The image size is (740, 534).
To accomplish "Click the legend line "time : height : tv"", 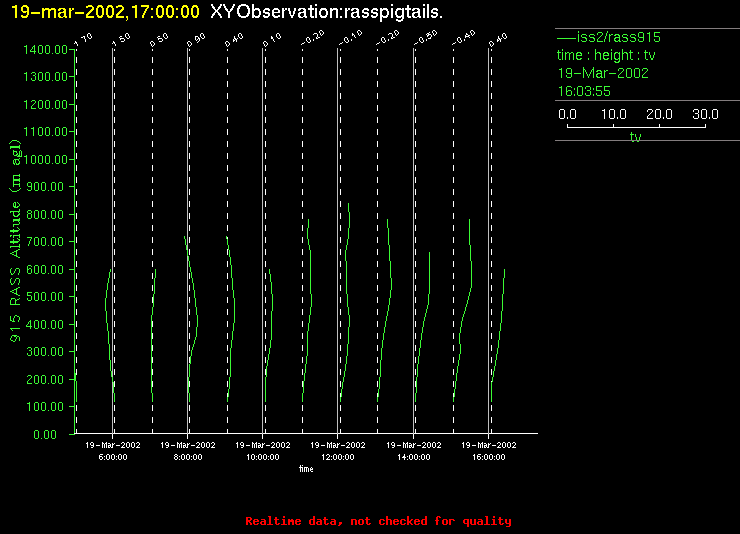I will 606,55.
